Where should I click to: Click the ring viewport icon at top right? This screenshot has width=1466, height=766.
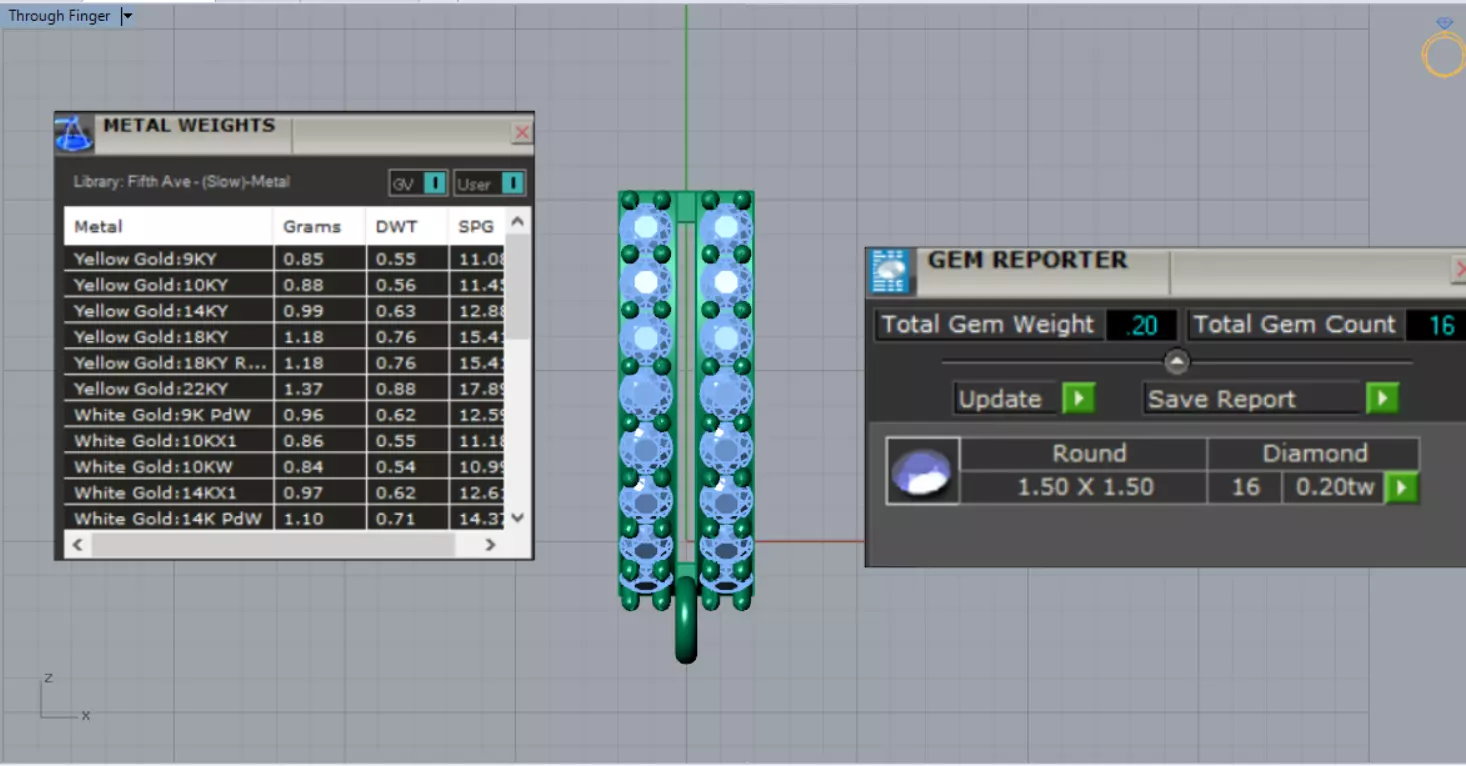point(1444,48)
